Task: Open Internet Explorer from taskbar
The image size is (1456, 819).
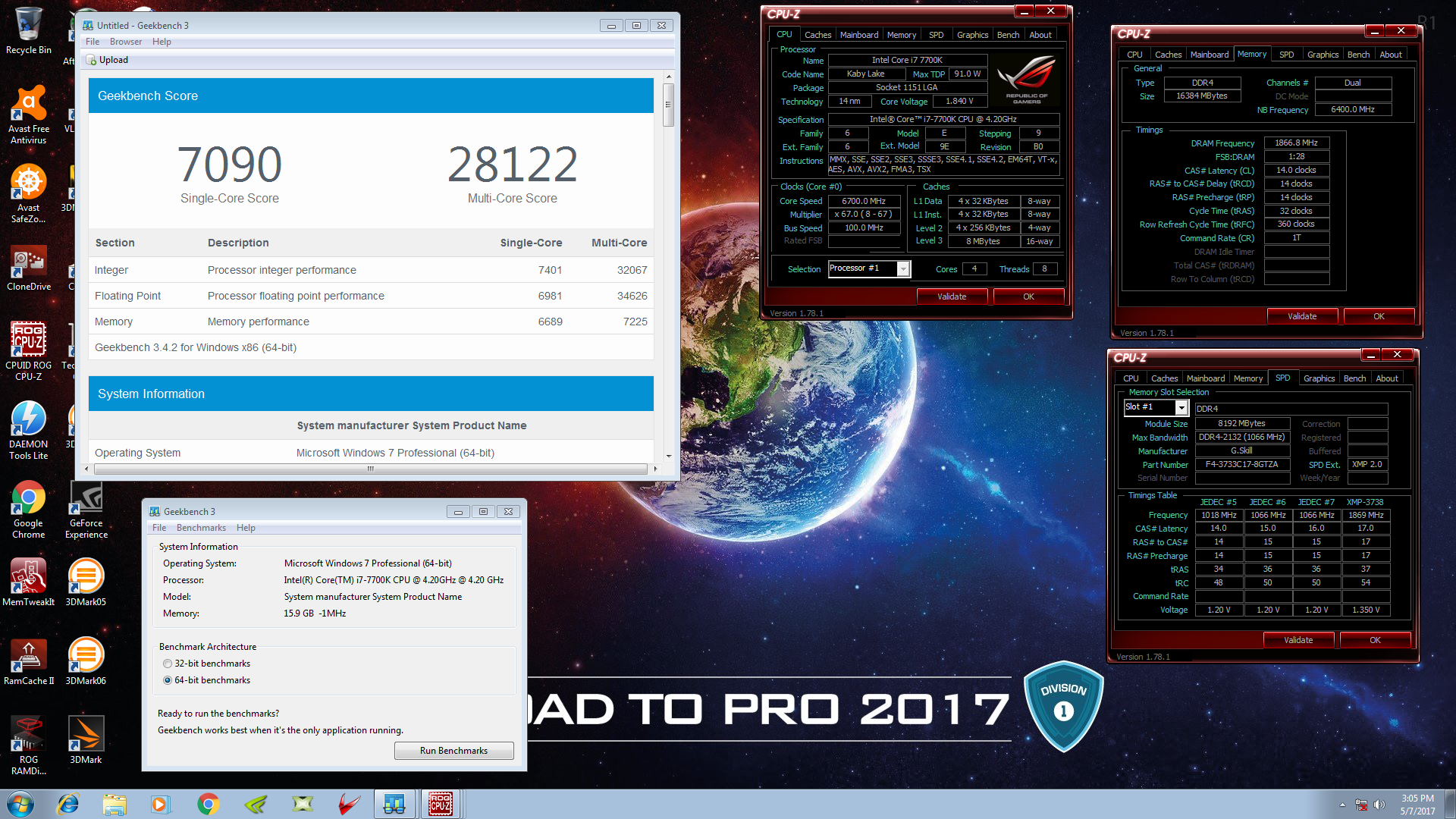Action: (x=67, y=804)
